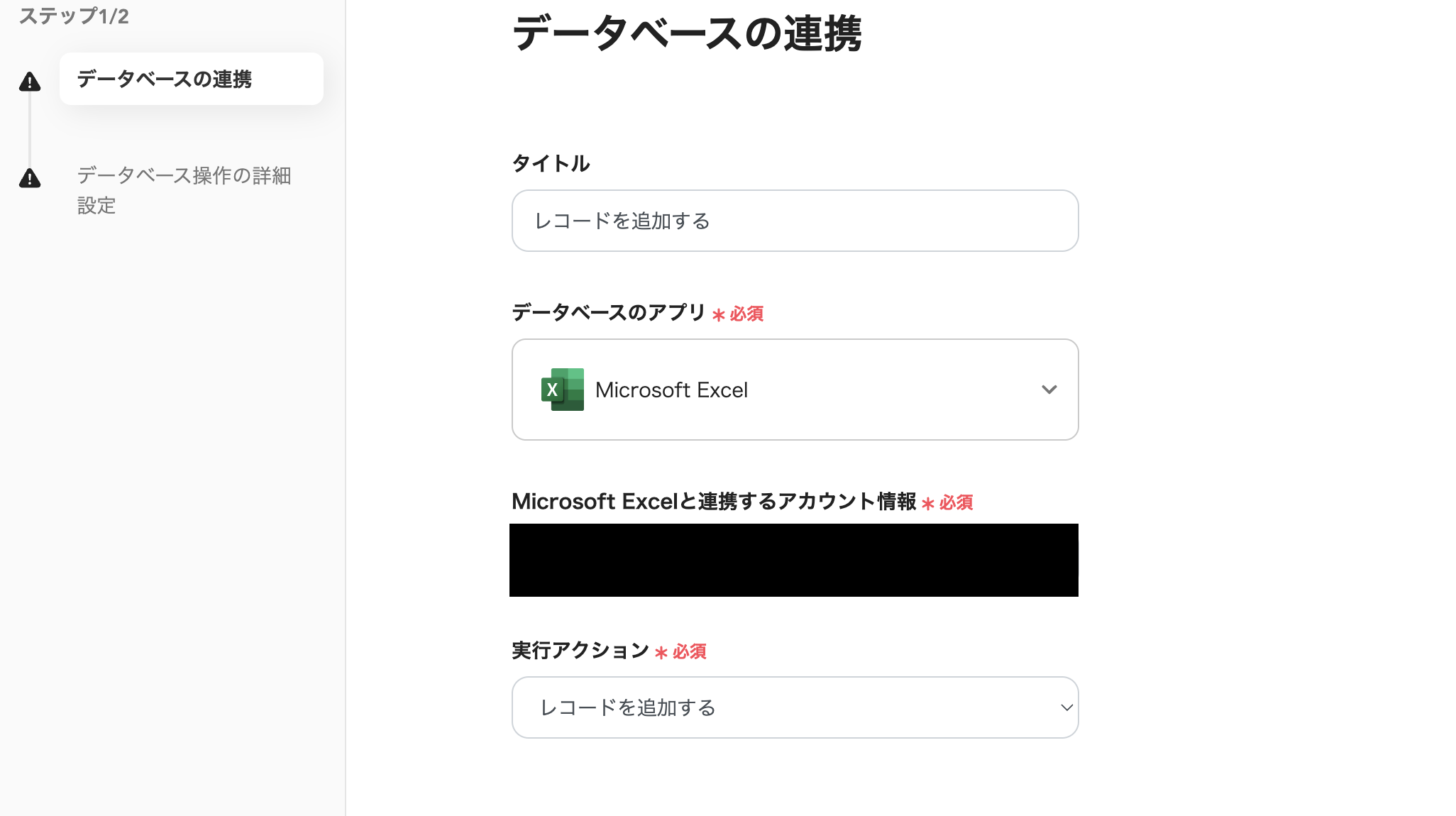
Task: Click the データベースの連携 page heading
Action: coord(686,33)
